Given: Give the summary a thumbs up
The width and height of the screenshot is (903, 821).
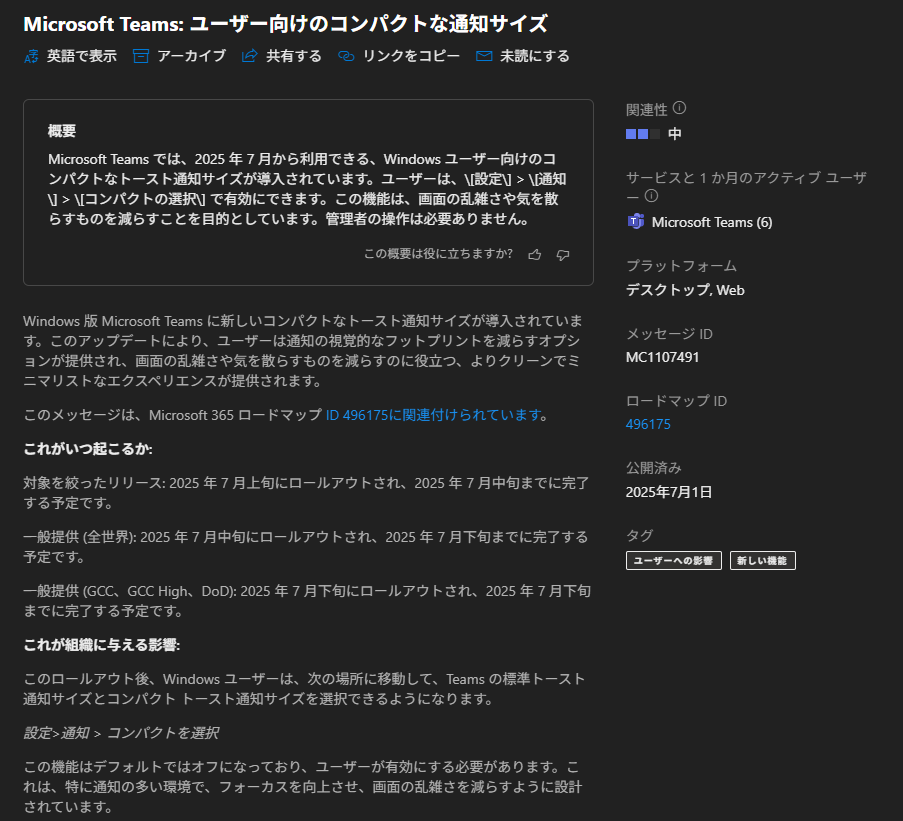Looking at the screenshot, I should 535,254.
